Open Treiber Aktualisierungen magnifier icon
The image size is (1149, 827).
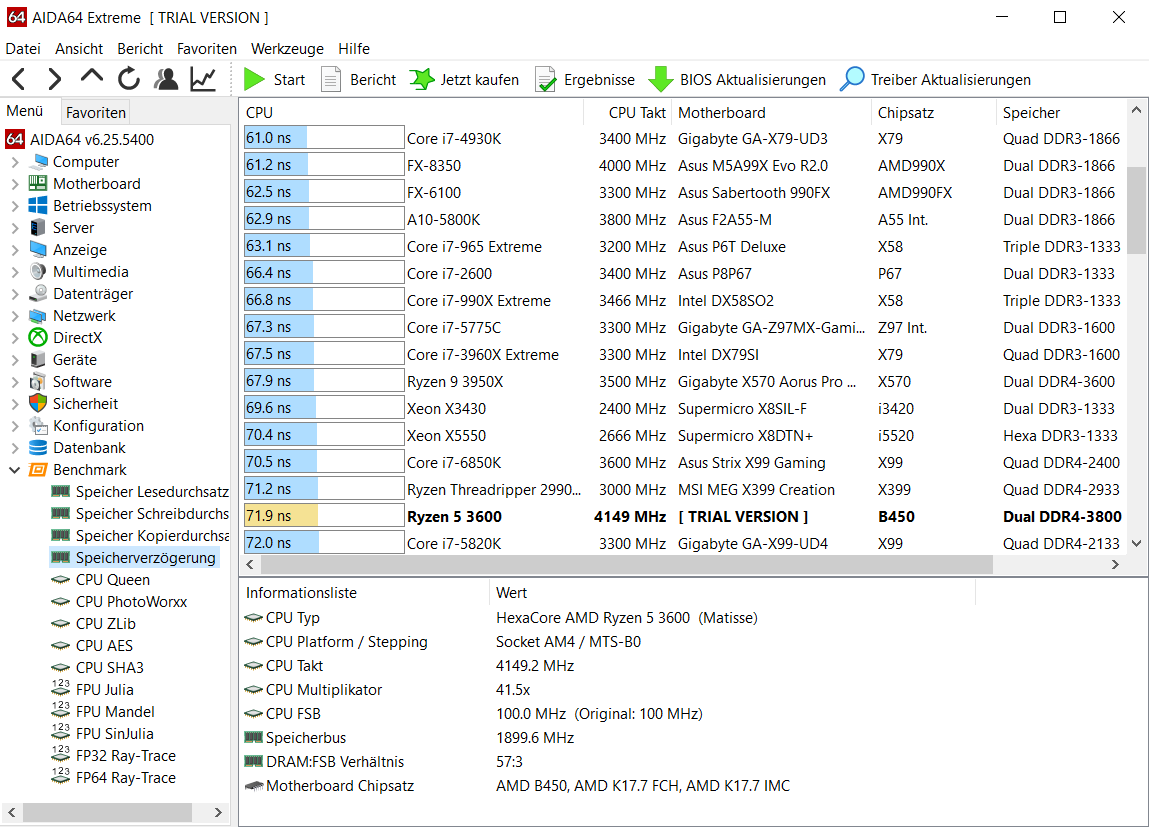pos(851,79)
